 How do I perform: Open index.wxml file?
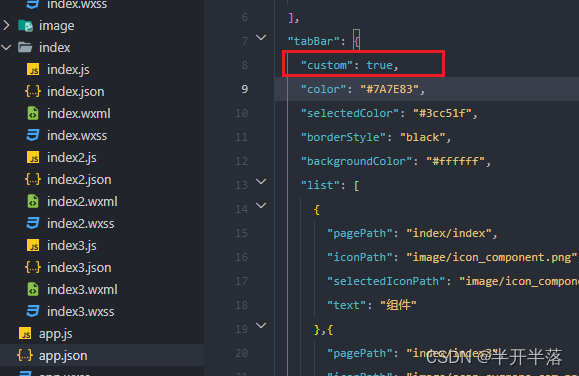(x=79, y=113)
